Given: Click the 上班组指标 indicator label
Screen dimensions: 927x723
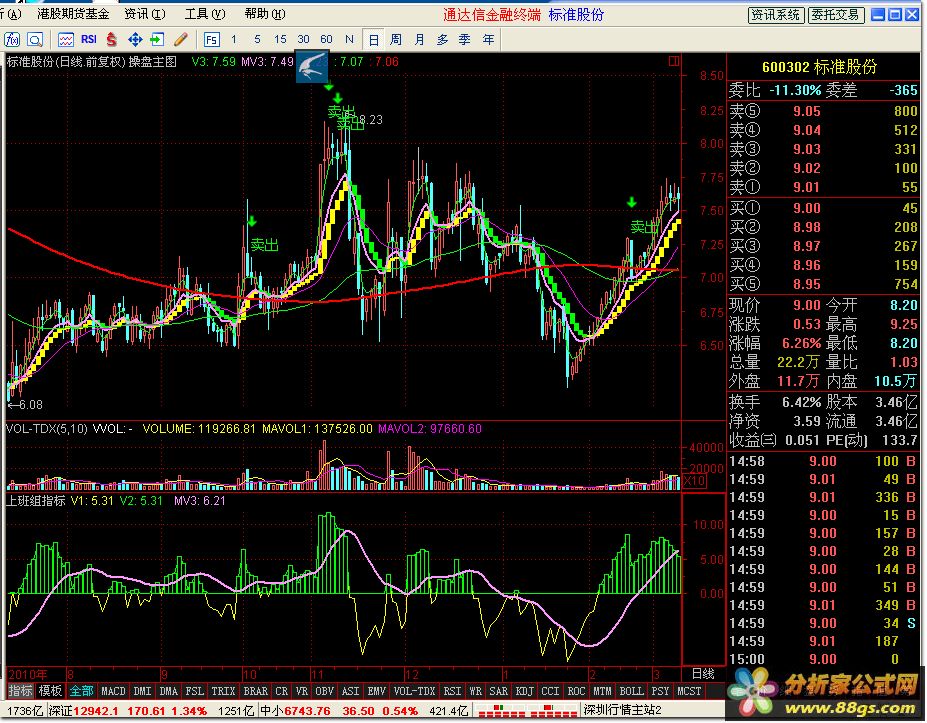Looking at the screenshot, I should click(x=35, y=501).
